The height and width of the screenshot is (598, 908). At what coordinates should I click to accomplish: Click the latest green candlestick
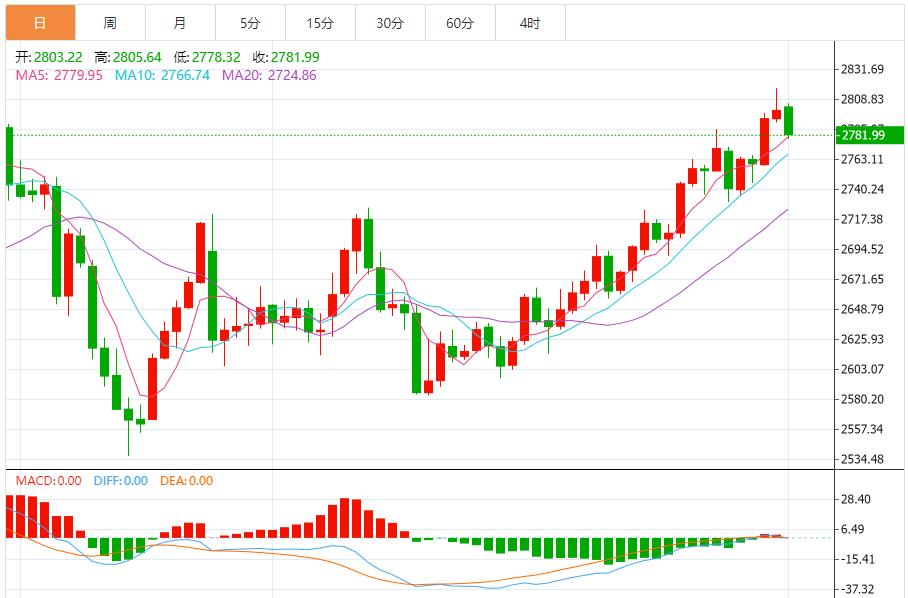click(789, 120)
